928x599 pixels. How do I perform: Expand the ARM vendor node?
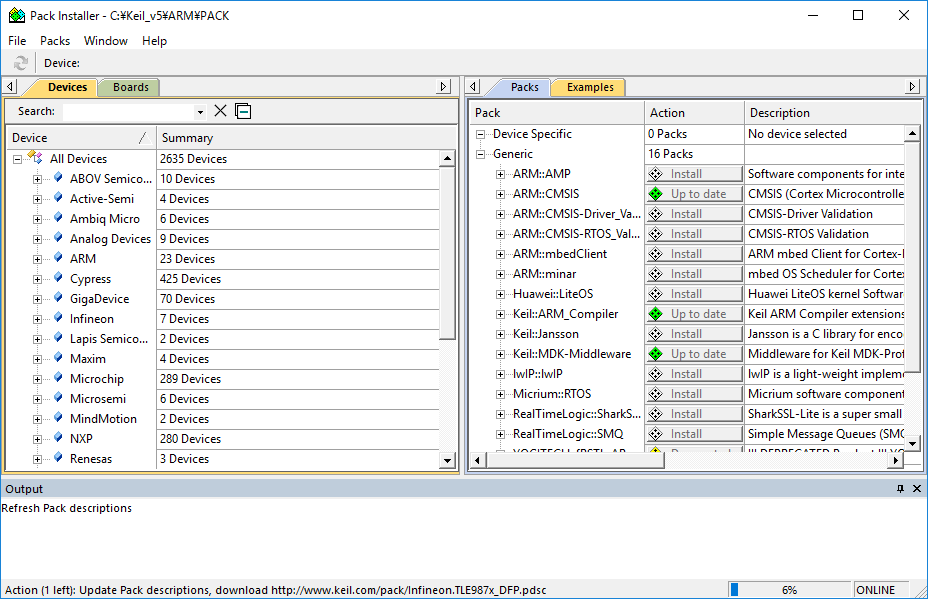click(37, 259)
